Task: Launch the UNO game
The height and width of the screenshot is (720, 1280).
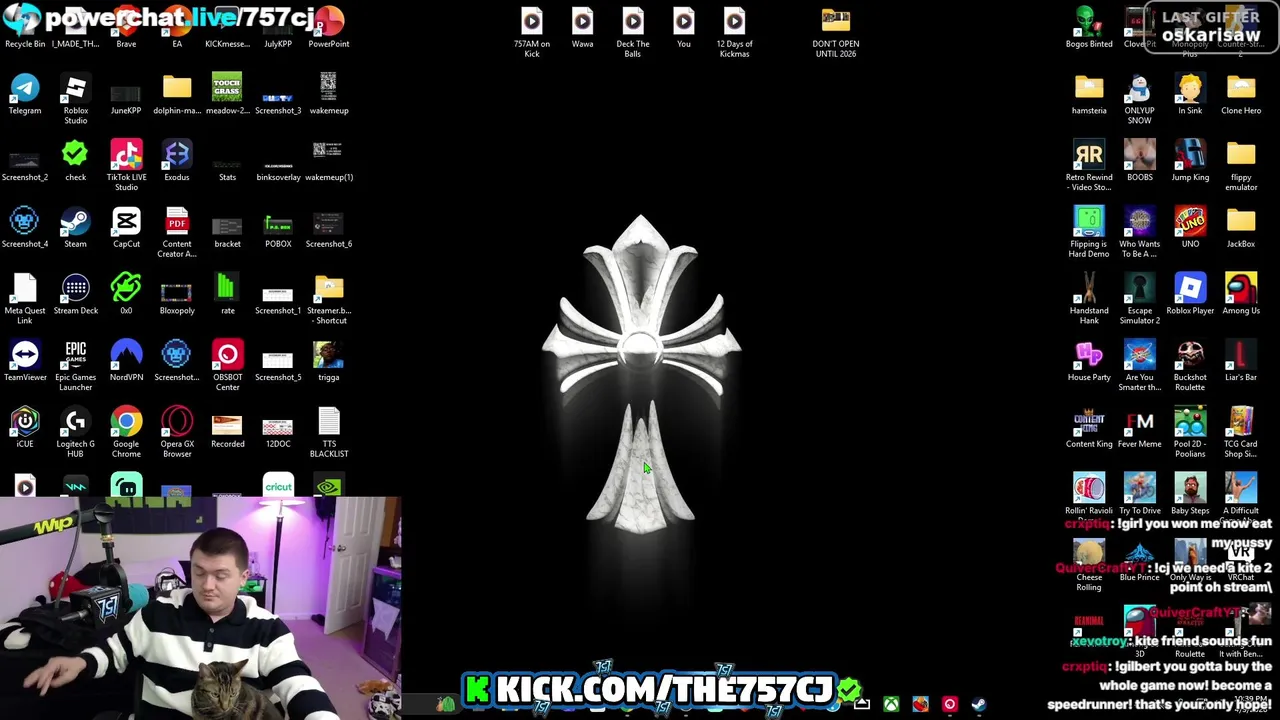Action: pos(1190,227)
